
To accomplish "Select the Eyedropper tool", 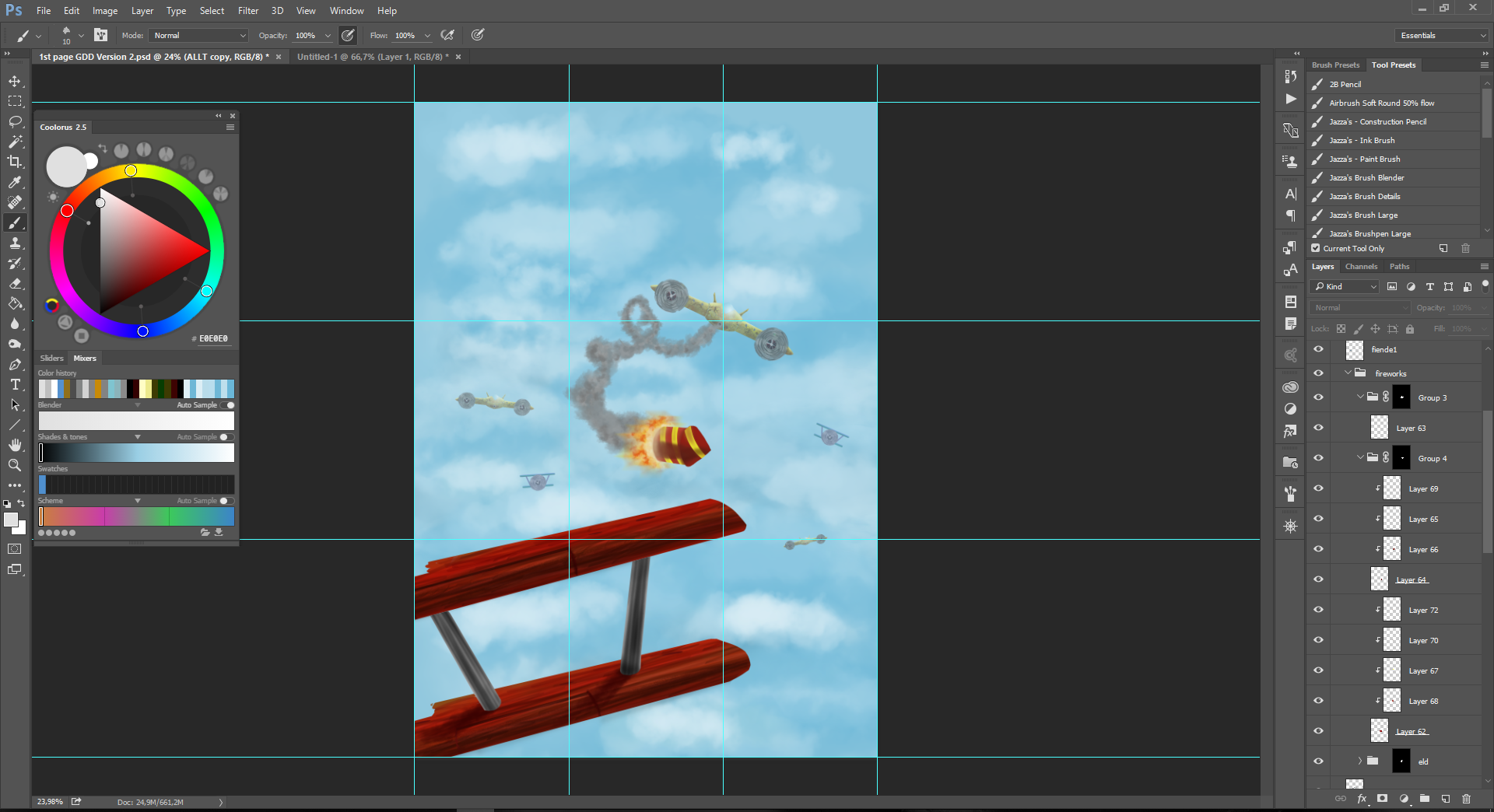I will pos(15,182).
